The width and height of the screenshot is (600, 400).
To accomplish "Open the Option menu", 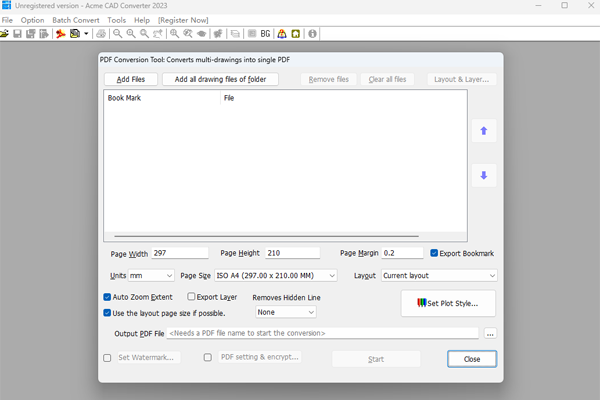I will point(33,20).
